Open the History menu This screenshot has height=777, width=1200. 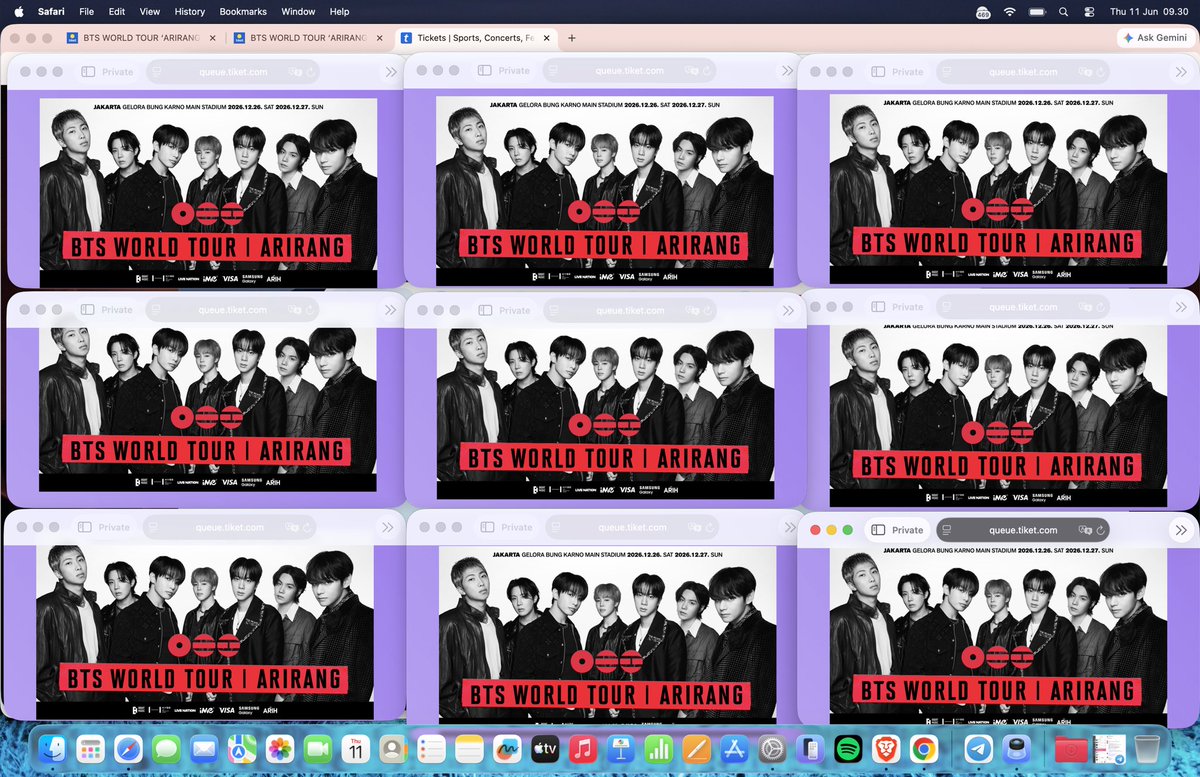click(190, 11)
